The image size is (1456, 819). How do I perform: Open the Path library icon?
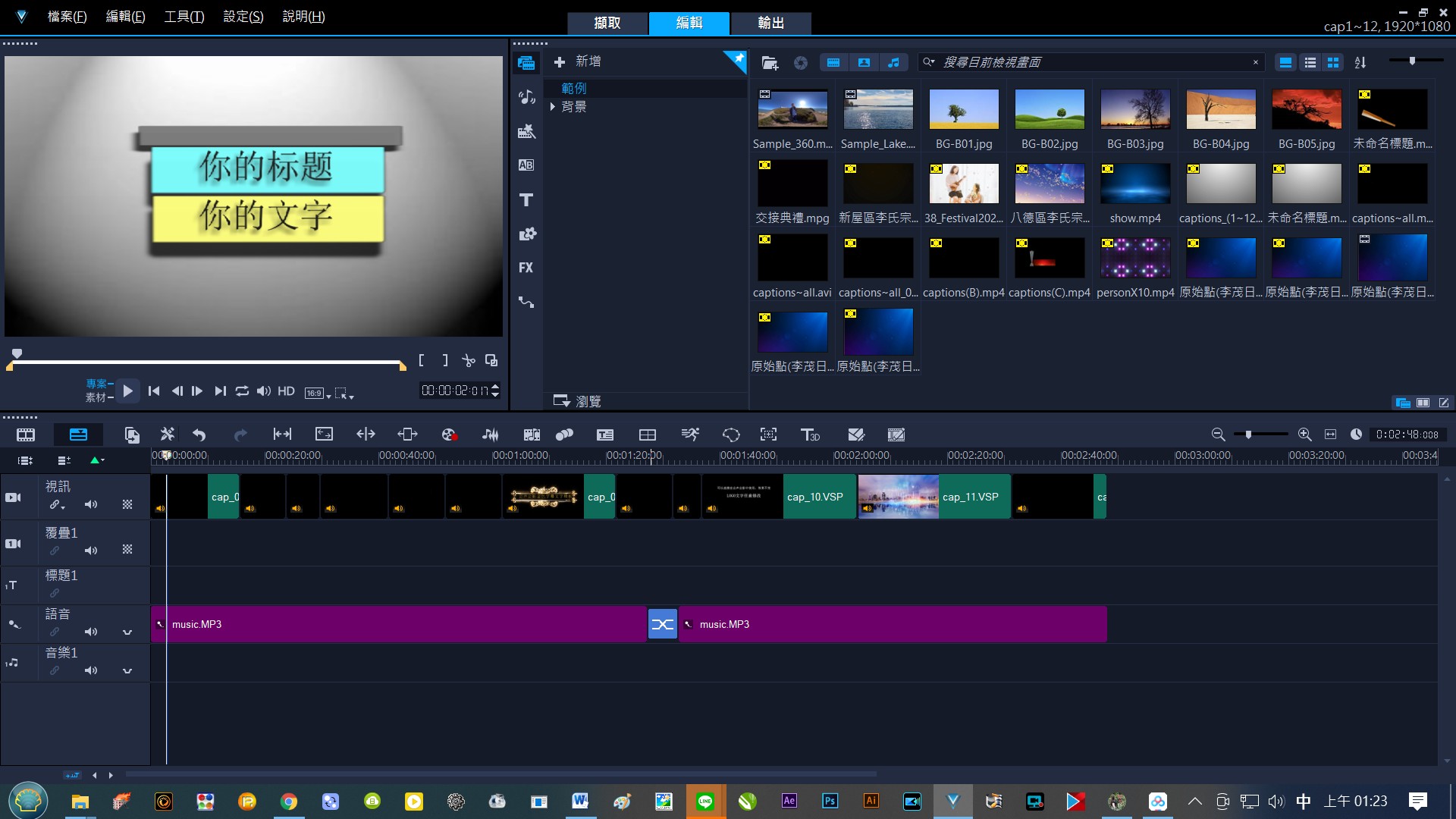click(526, 302)
